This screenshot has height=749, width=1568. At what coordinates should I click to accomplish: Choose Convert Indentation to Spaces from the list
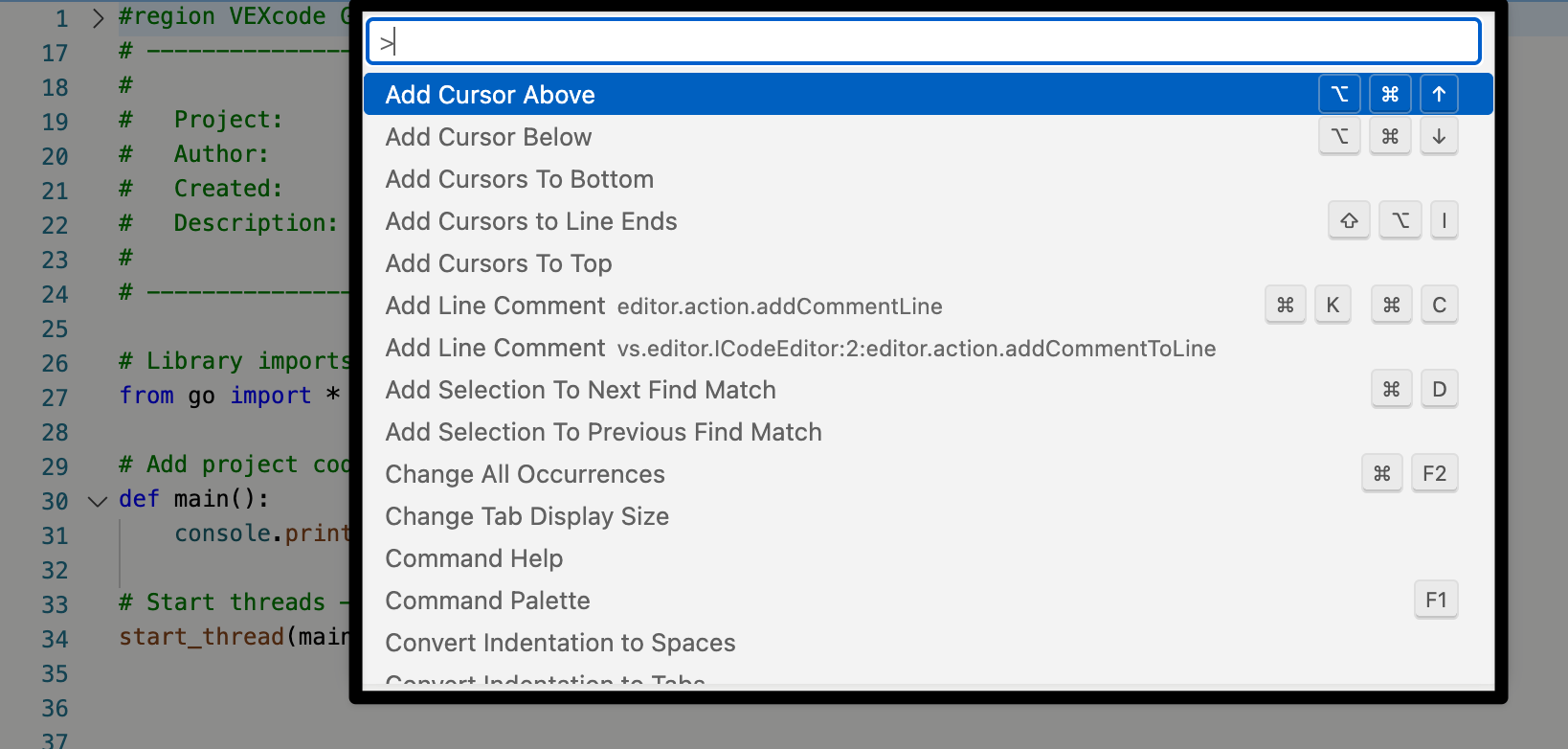click(560, 643)
